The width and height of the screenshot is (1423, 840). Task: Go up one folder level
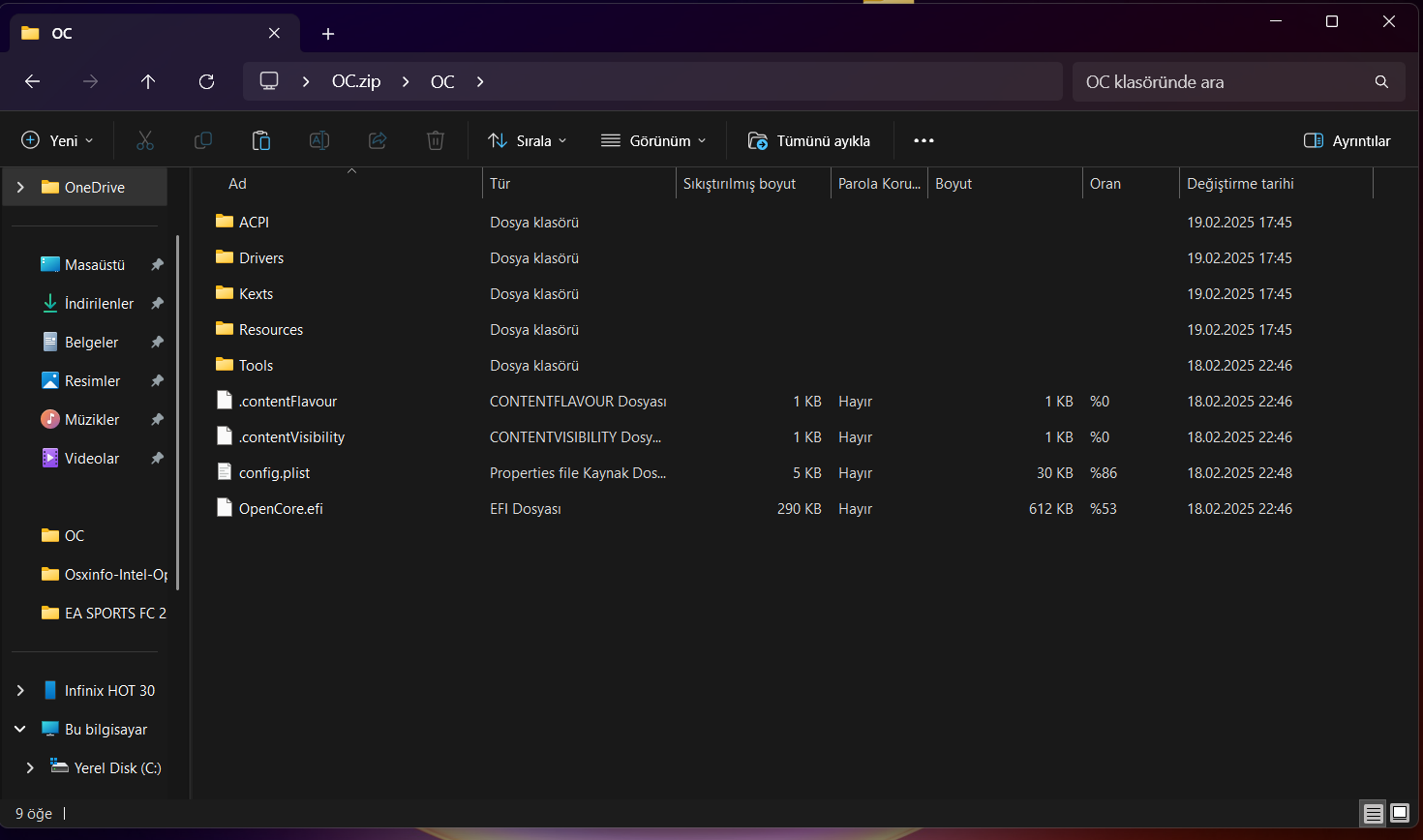coord(148,81)
